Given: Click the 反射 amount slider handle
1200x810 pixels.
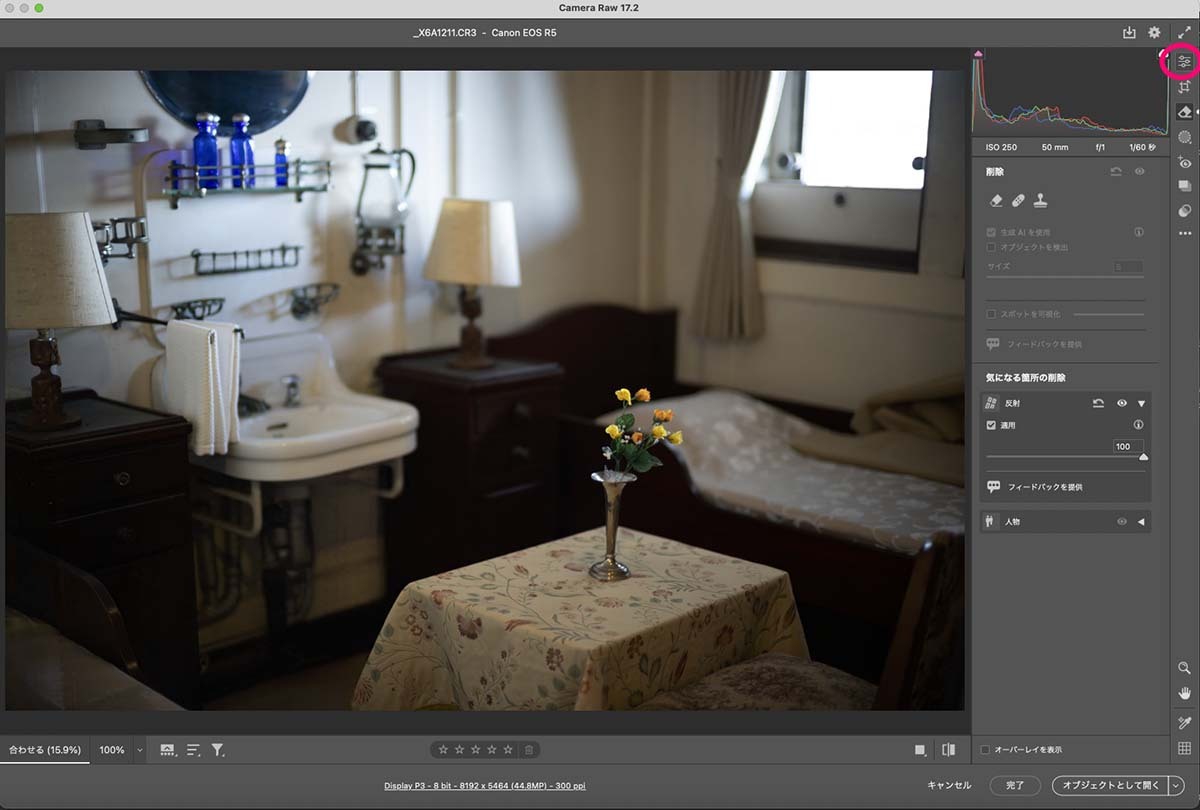Looking at the screenshot, I should coord(1143,457).
